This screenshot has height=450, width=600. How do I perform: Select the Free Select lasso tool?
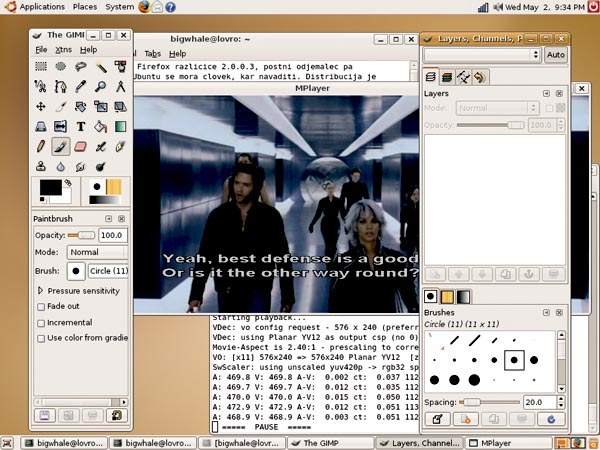pos(81,67)
